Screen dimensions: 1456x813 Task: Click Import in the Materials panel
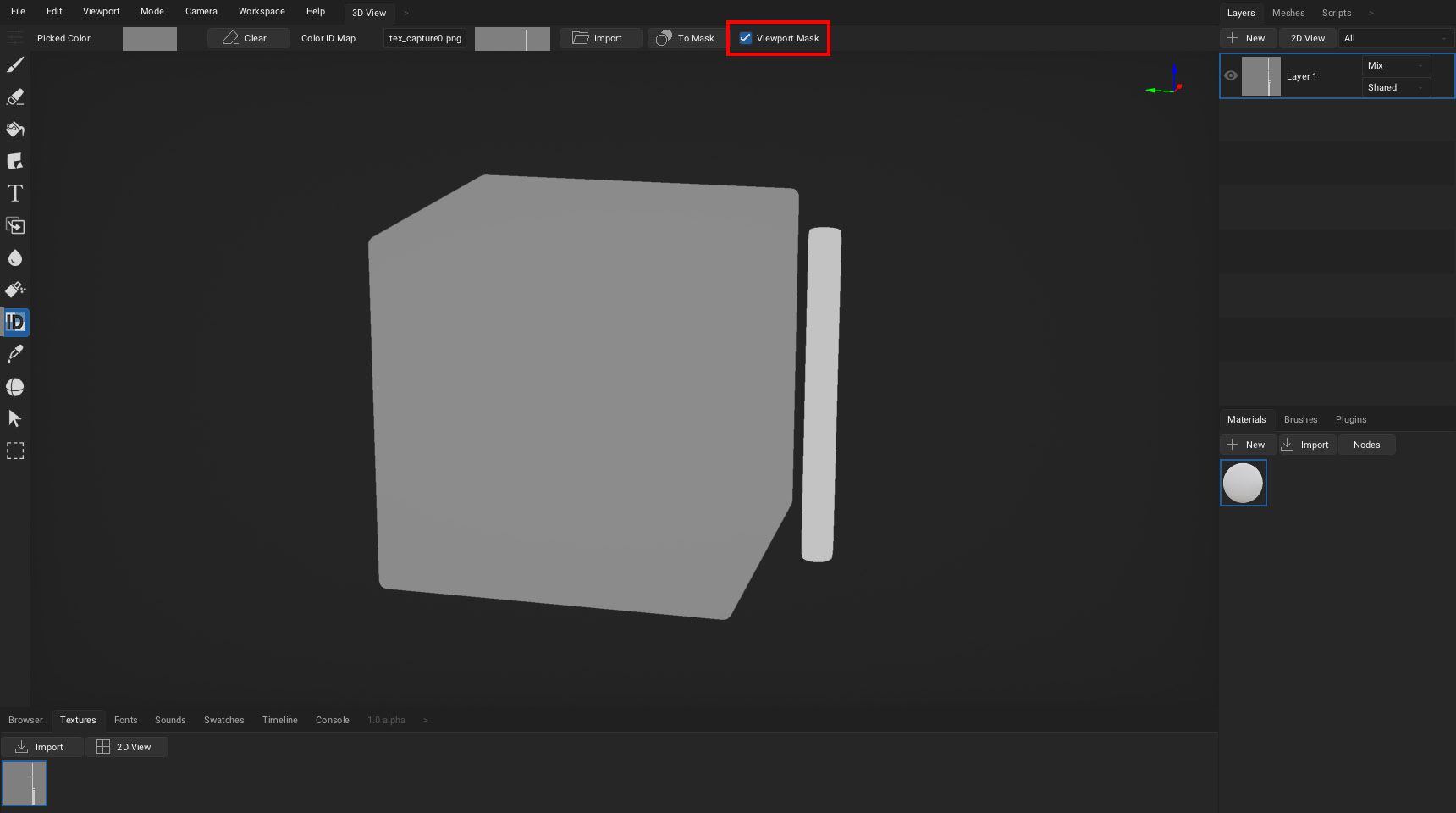click(1308, 445)
